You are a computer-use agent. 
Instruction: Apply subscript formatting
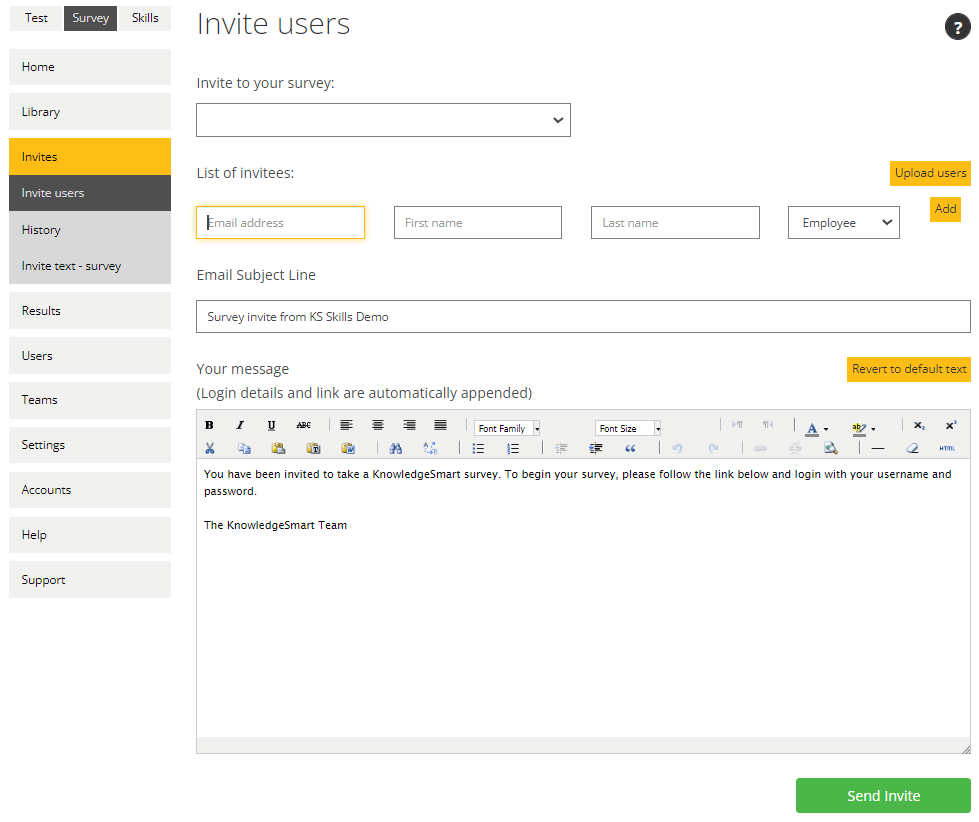tap(919, 425)
